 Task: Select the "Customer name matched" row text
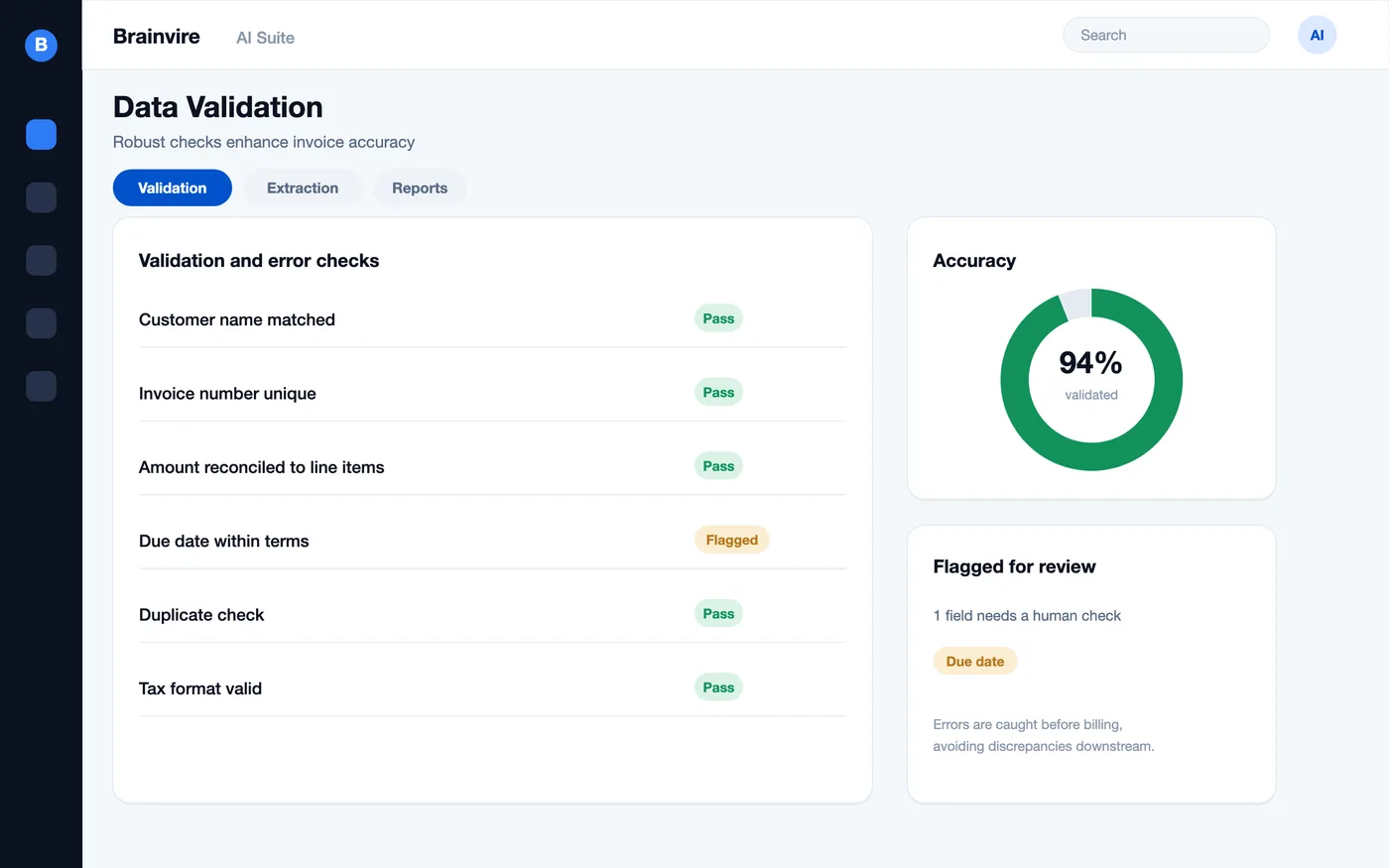pyautogui.click(x=237, y=319)
